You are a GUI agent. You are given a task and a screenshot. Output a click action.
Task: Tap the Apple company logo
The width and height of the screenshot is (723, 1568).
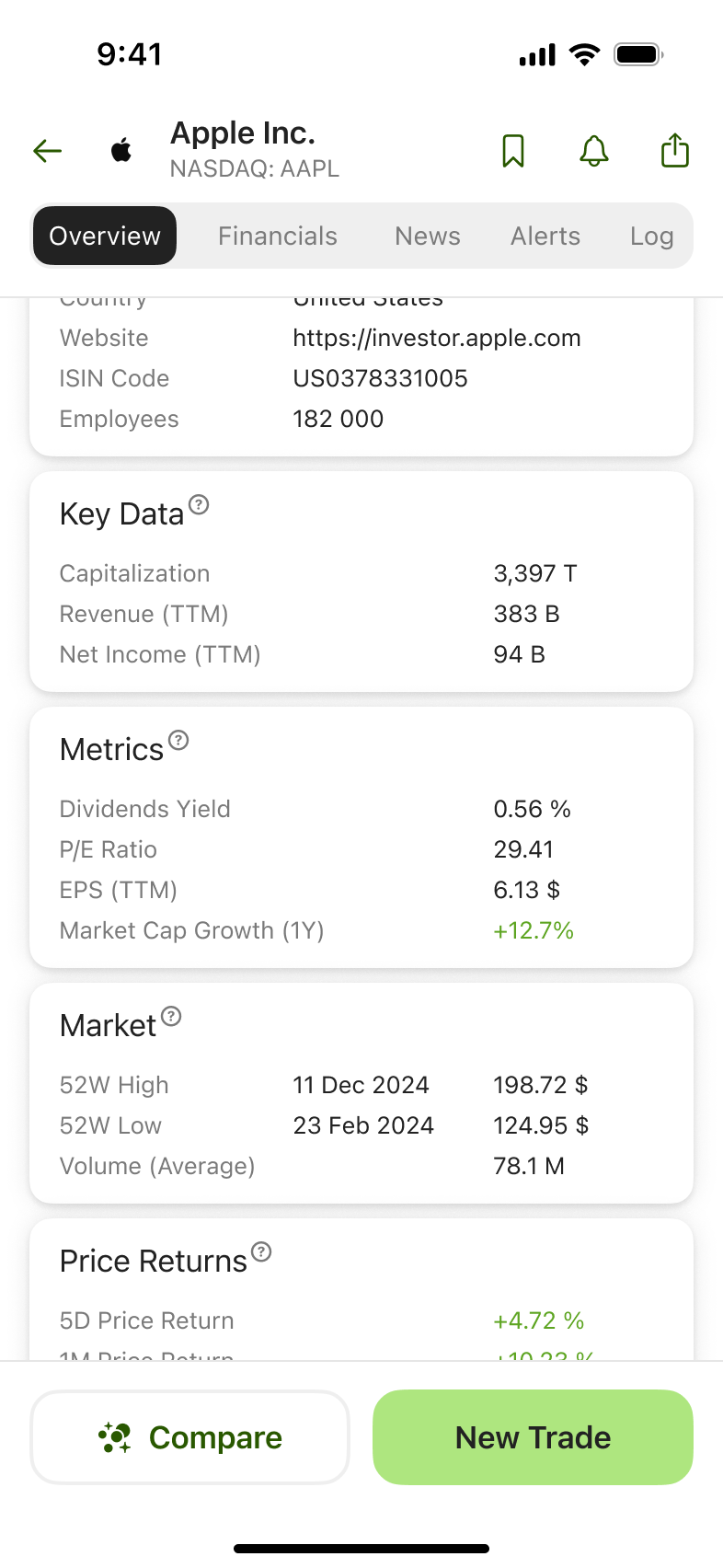tap(121, 150)
